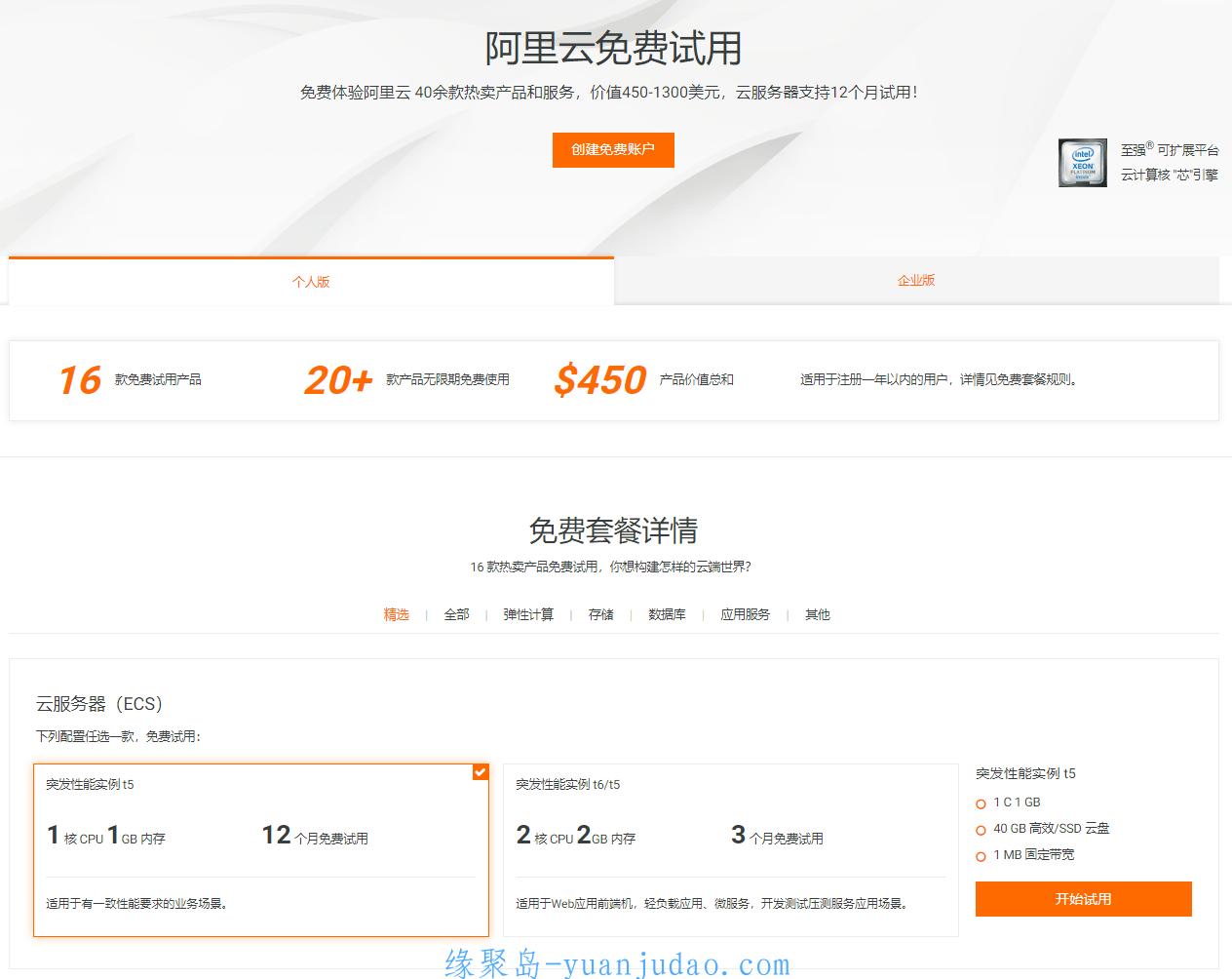Open the 弹性计算 category

pyautogui.click(x=528, y=614)
